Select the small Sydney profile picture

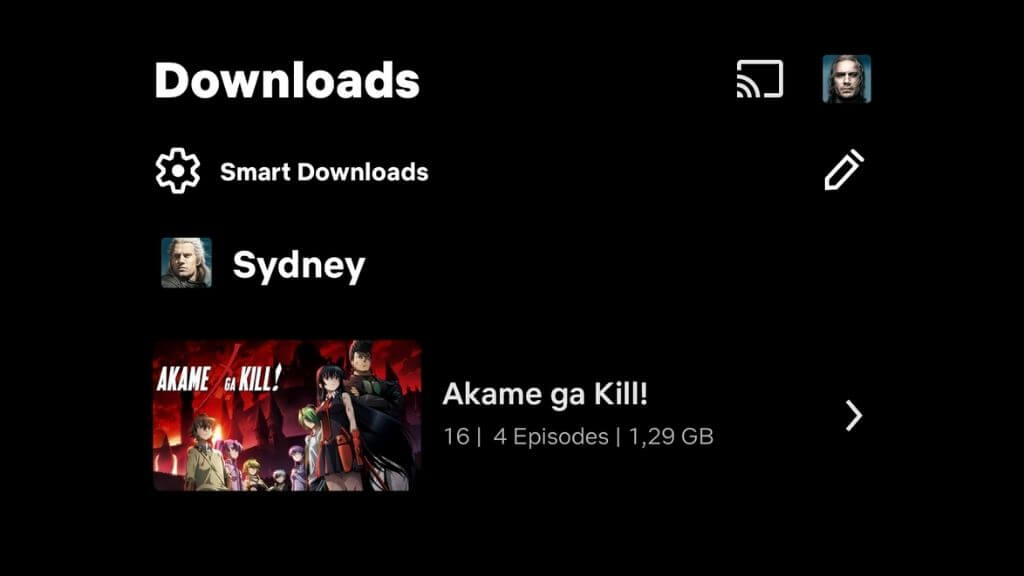coord(186,263)
